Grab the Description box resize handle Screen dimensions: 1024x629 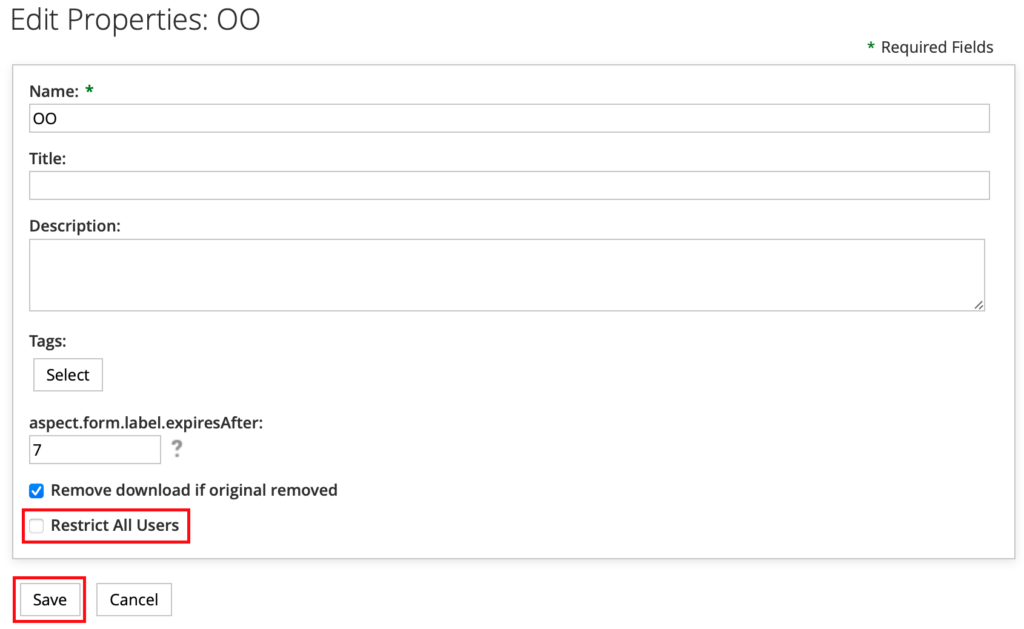978,304
